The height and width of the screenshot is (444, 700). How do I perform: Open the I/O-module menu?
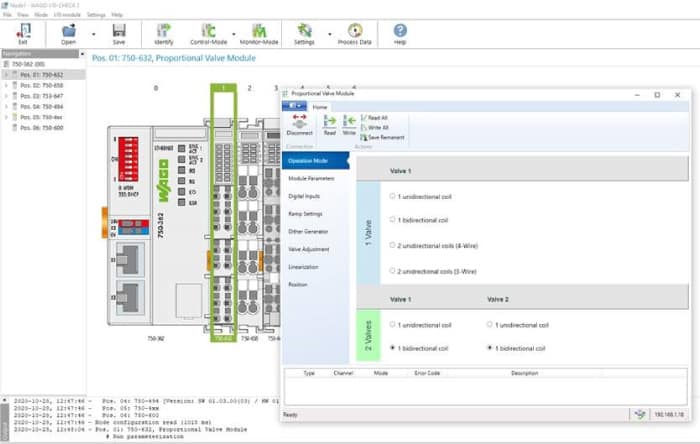(x=66, y=15)
